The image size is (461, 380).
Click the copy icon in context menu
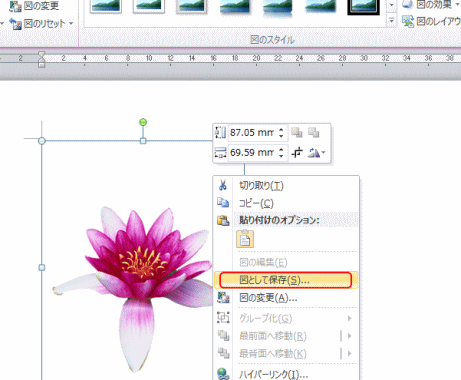click(223, 202)
